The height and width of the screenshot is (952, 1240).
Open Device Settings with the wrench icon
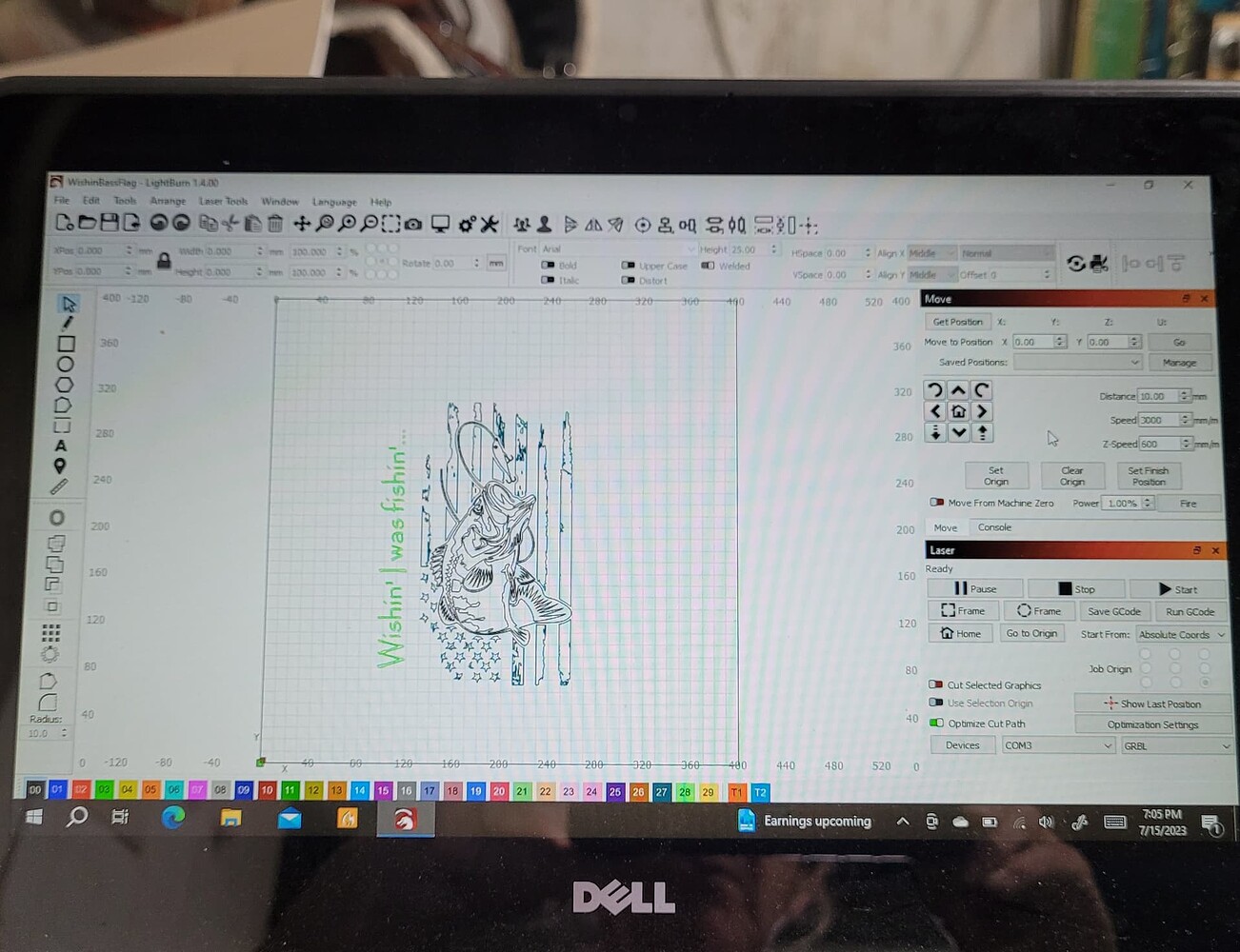pyautogui.click(x=488, y=225)
